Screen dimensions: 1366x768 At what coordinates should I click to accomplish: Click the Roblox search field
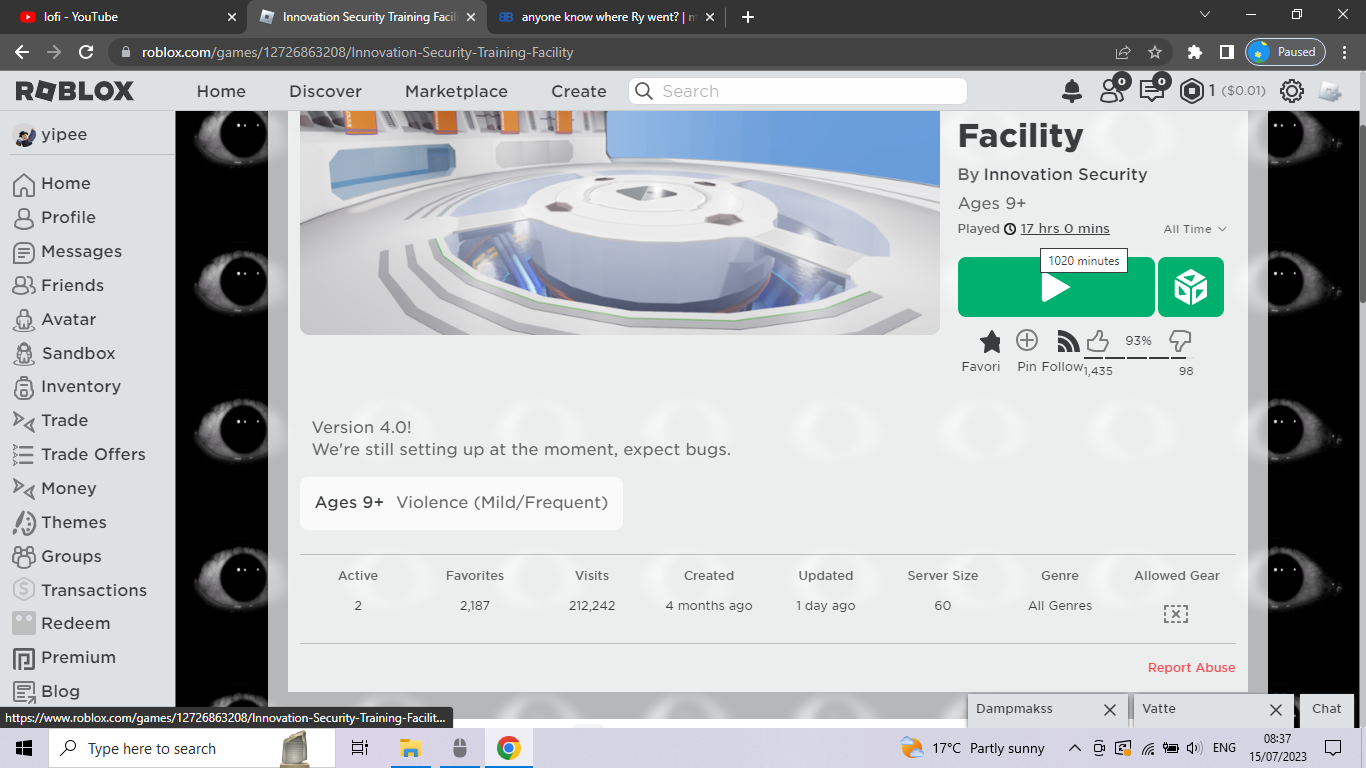tap(798, 91)
